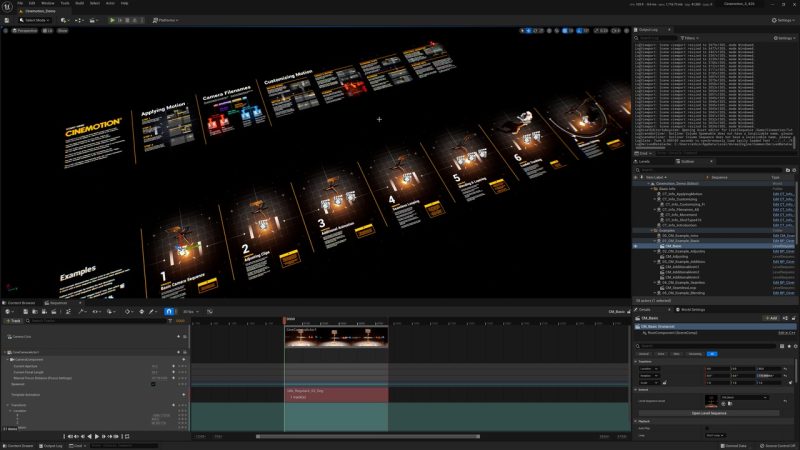The image size is (800, 450).
Task: Click the Open Level Sequence button
Action: tap(709, 413)
